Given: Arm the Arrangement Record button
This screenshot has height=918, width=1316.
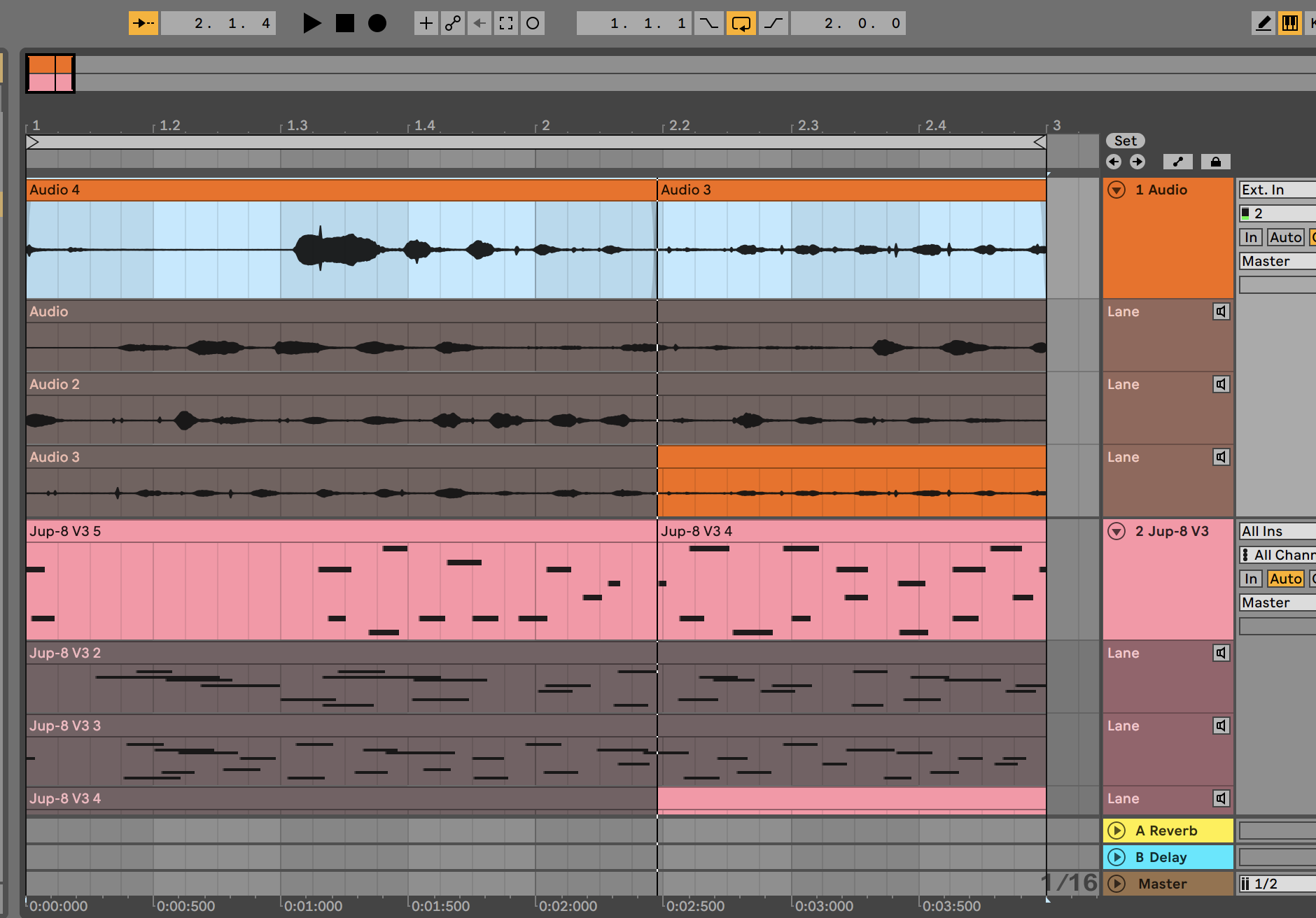Looking at the screenshot, I should (x=377, y=23).
